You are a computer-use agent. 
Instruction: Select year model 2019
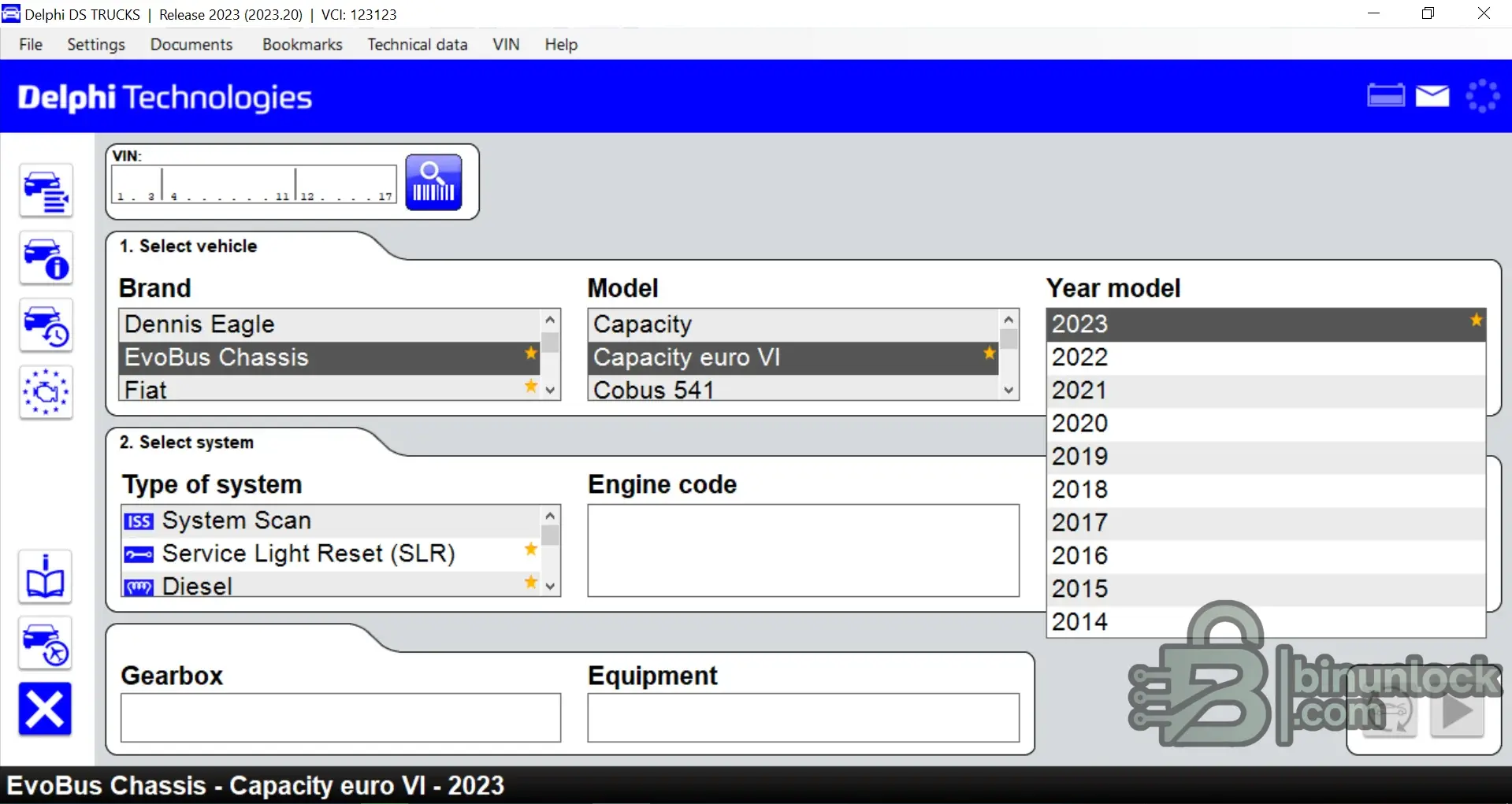point(1080,457)
